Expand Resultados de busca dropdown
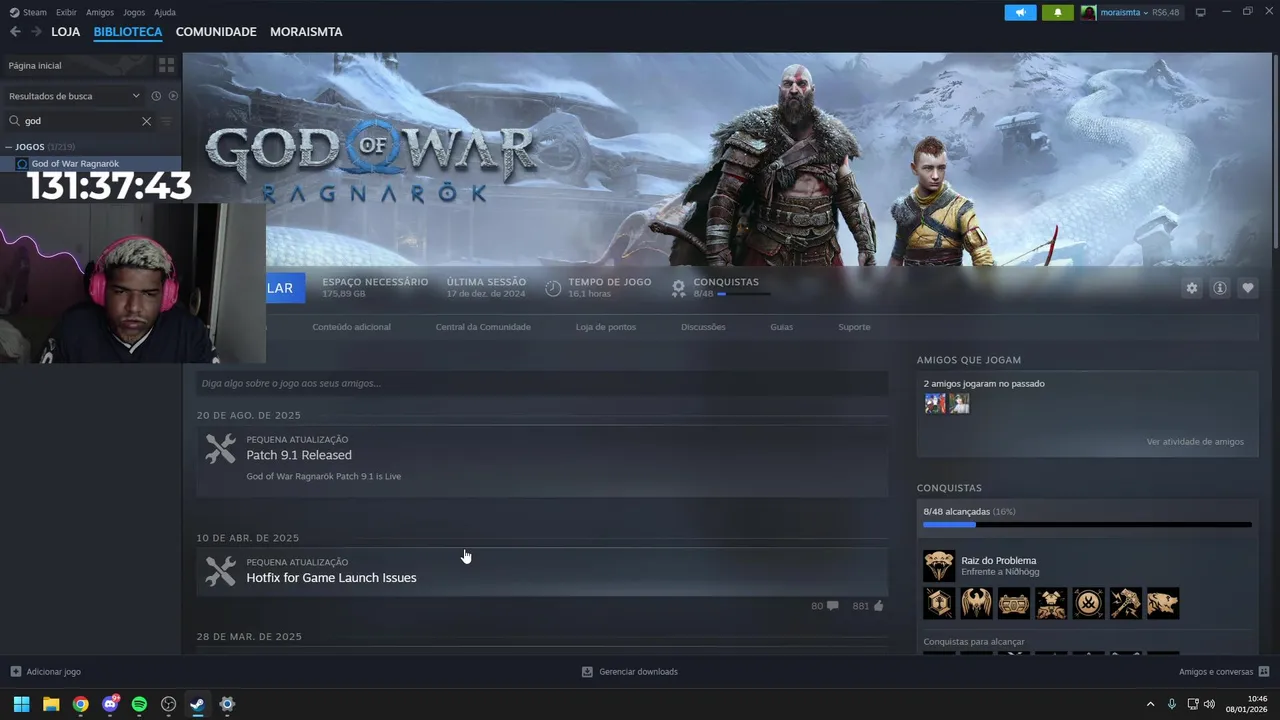 pyautogui.click(x=75, y=96)
